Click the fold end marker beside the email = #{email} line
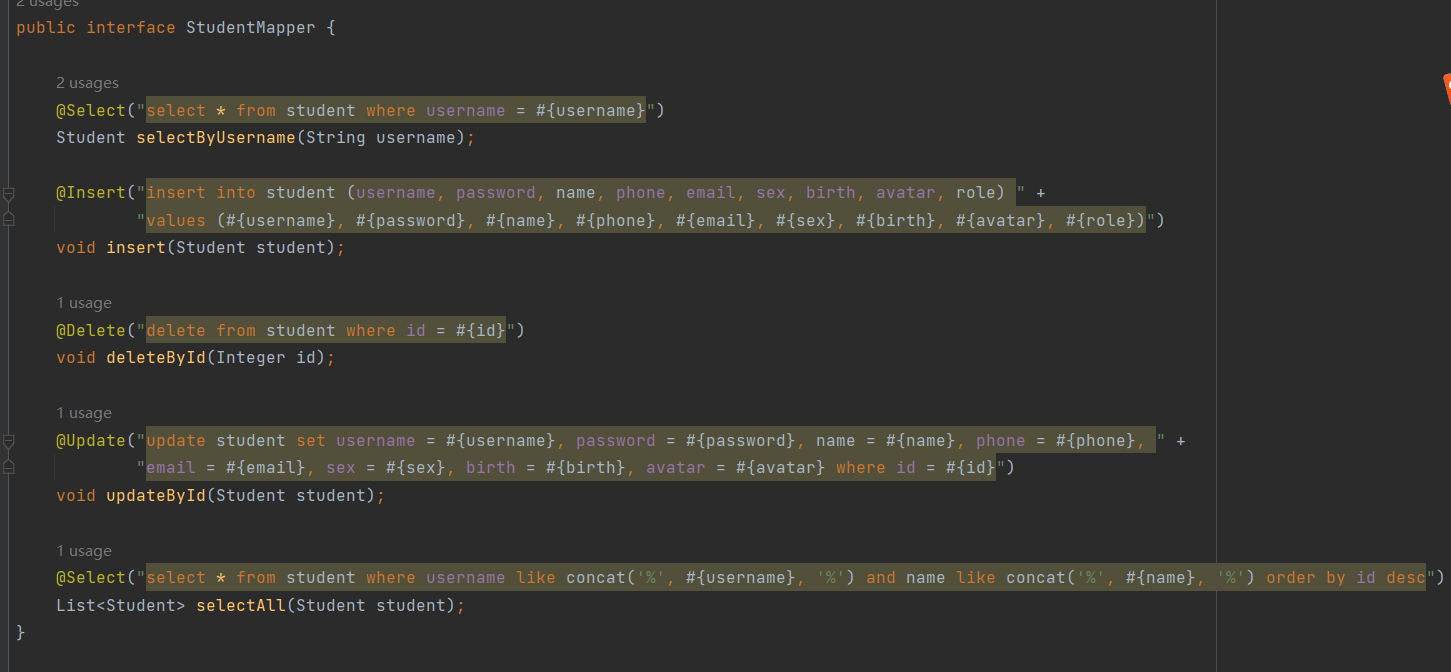The width and height of the screenshot is (1451, 672). [8, 467]
